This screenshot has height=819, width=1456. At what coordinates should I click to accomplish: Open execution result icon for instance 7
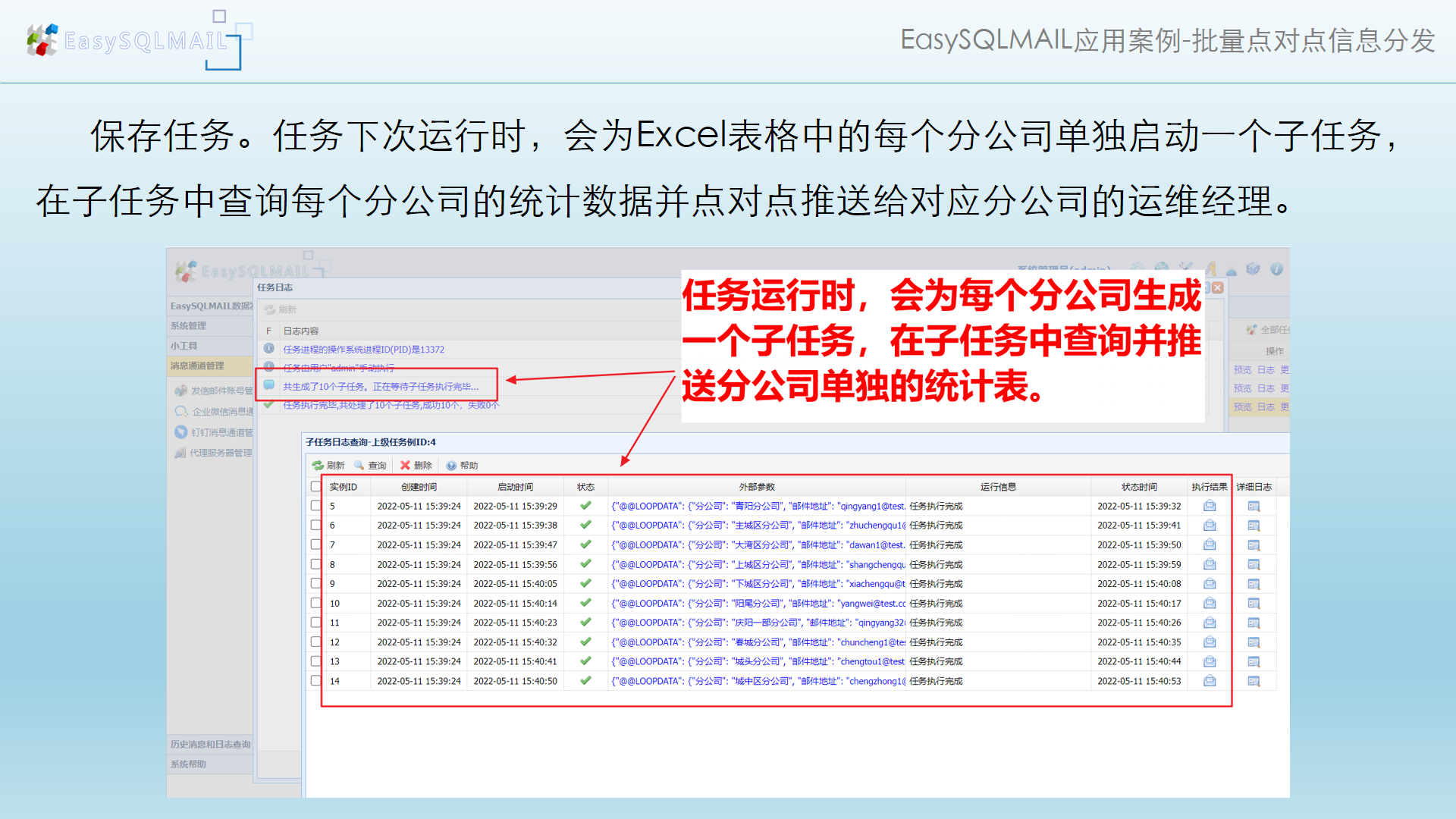[x=1210, y=544]
